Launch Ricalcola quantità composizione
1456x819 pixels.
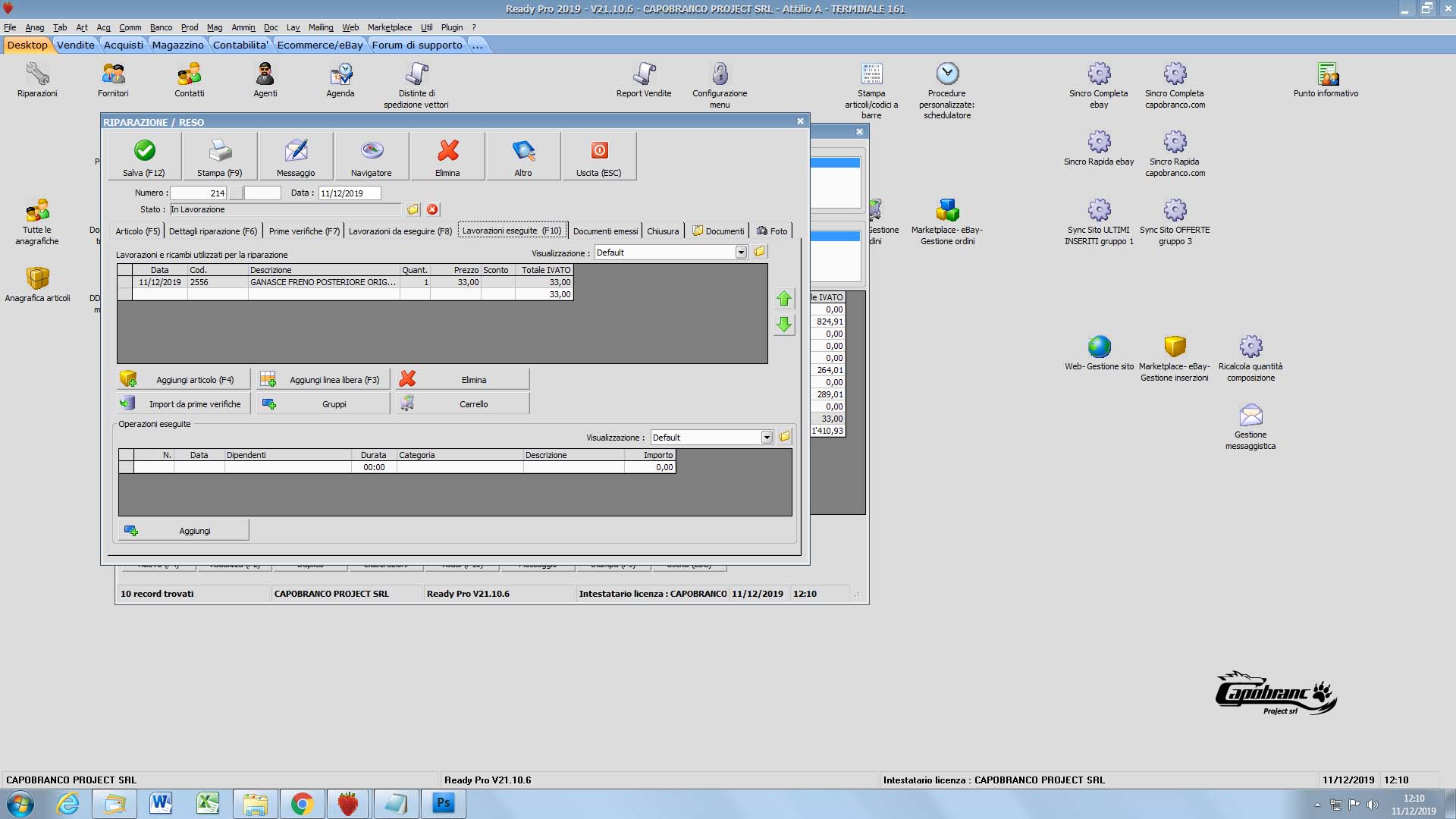(1250, 358)
